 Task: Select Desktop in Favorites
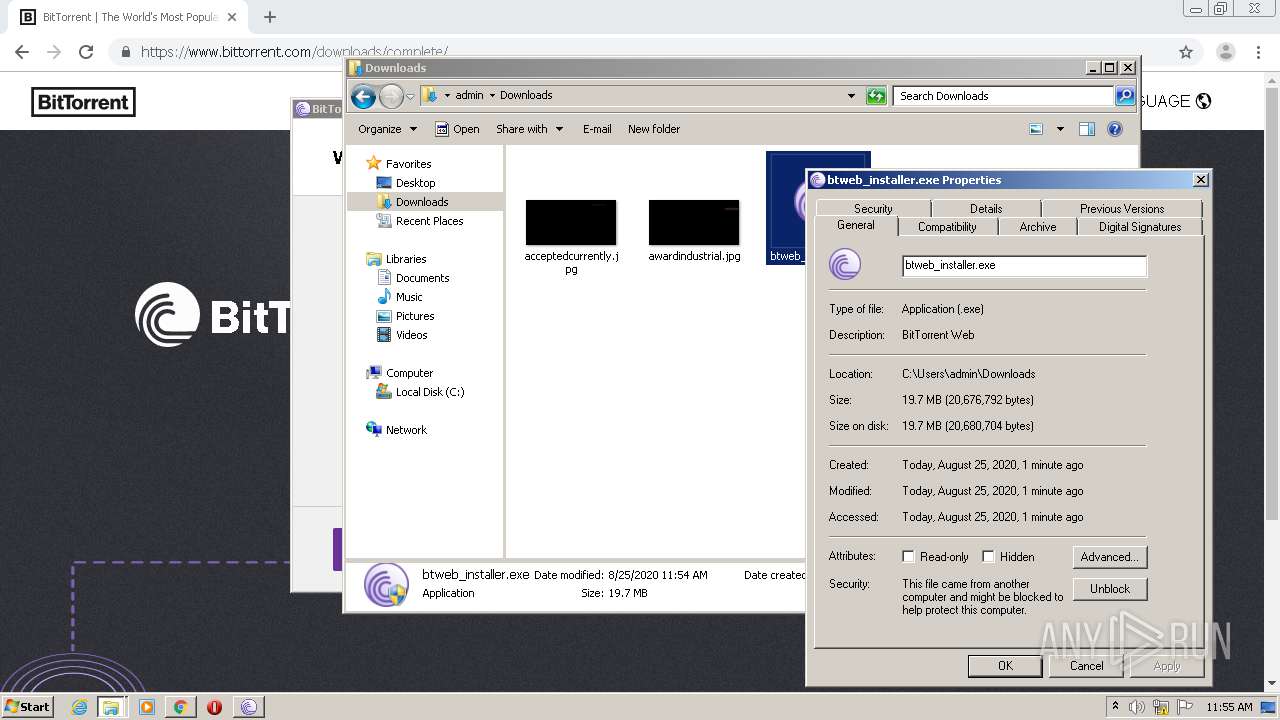point(415,183)
